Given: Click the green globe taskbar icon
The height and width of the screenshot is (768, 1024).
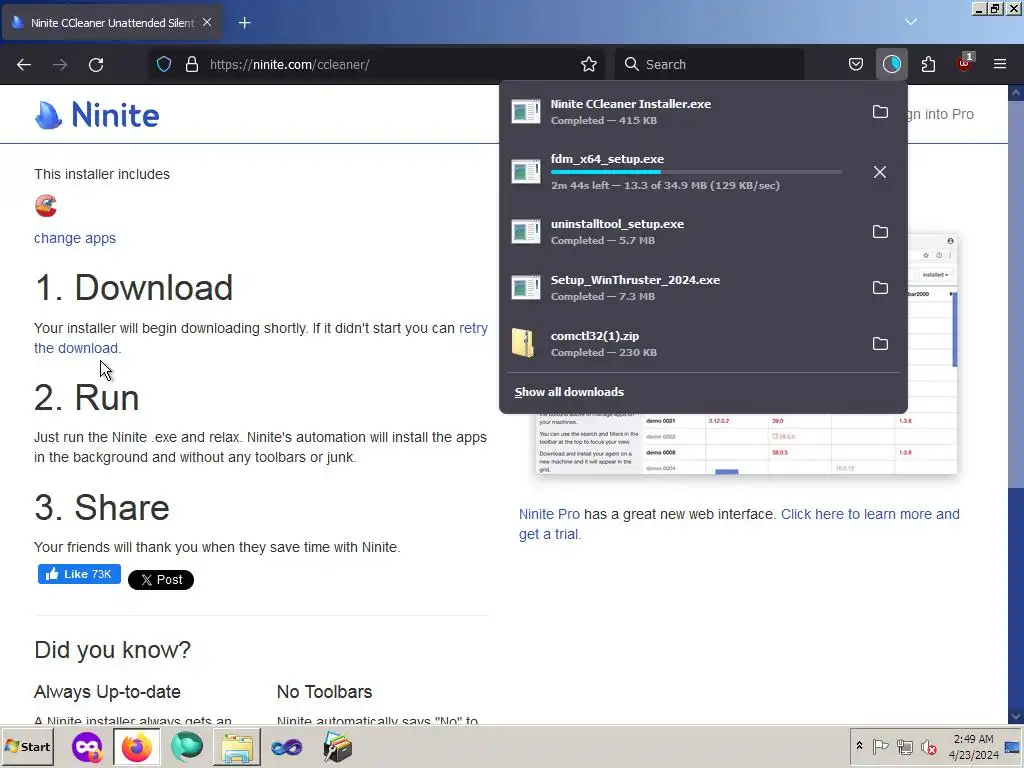Looking at the screenshot, I should tap(187, 746).
